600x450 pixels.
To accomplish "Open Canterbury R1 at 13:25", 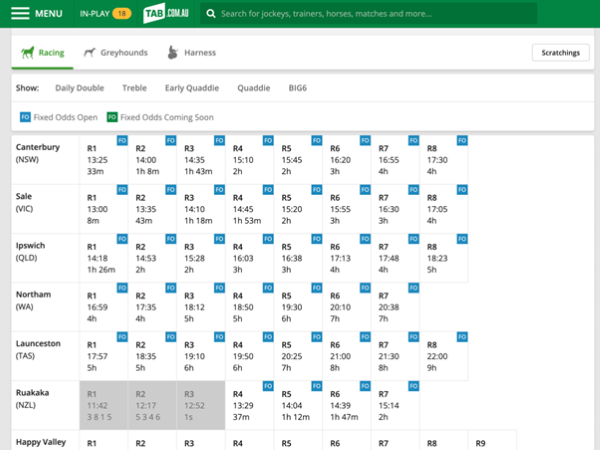I will pyautogui.click(x=104, y=160).
